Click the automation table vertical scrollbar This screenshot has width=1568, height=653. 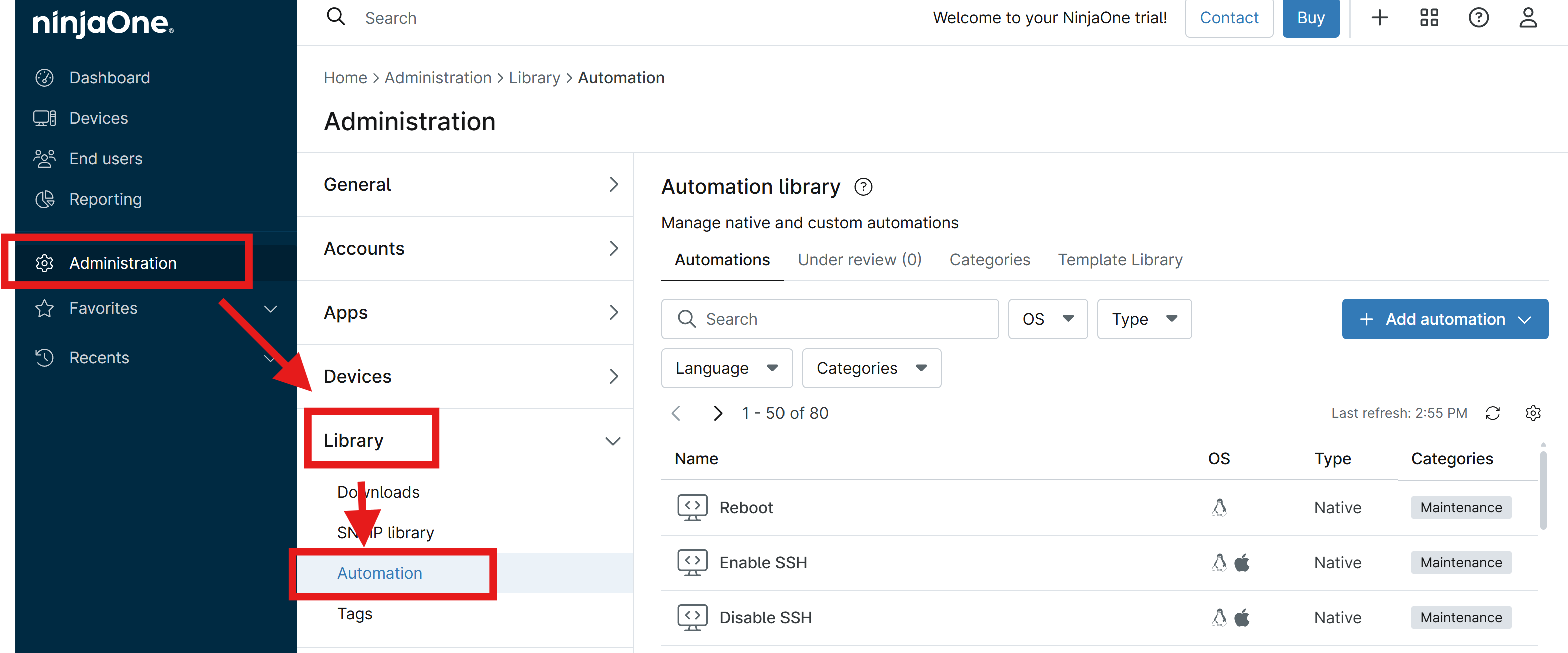(1543, 490)
